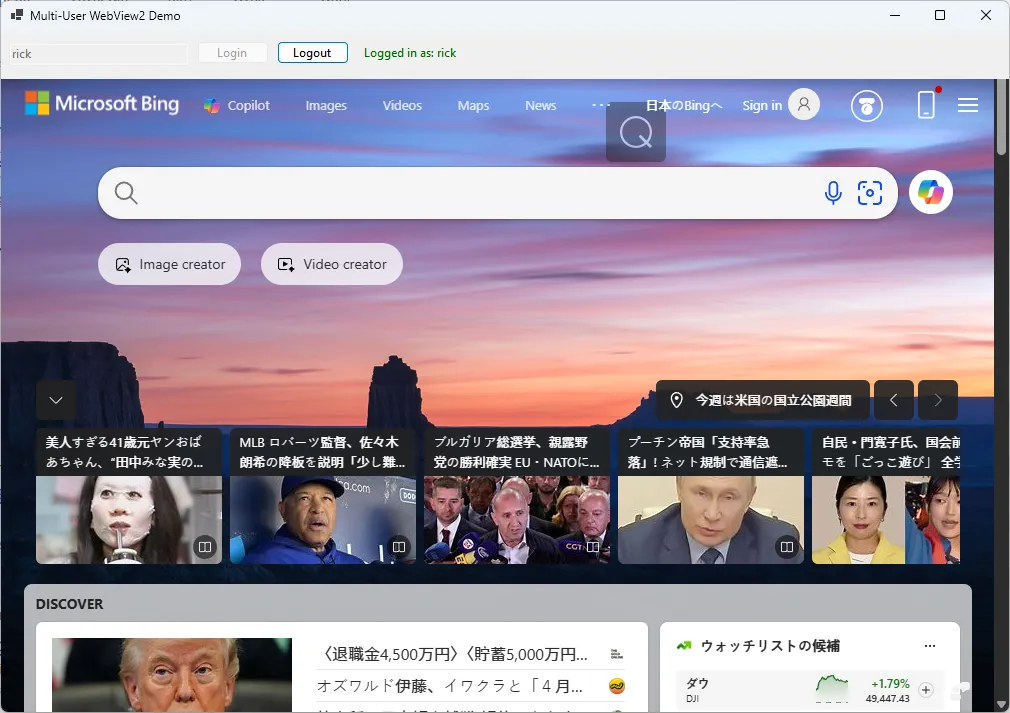This screenshot has width=1010, height=713.
Task: Start voice search with microphone icon
Action: click(833, 193)
